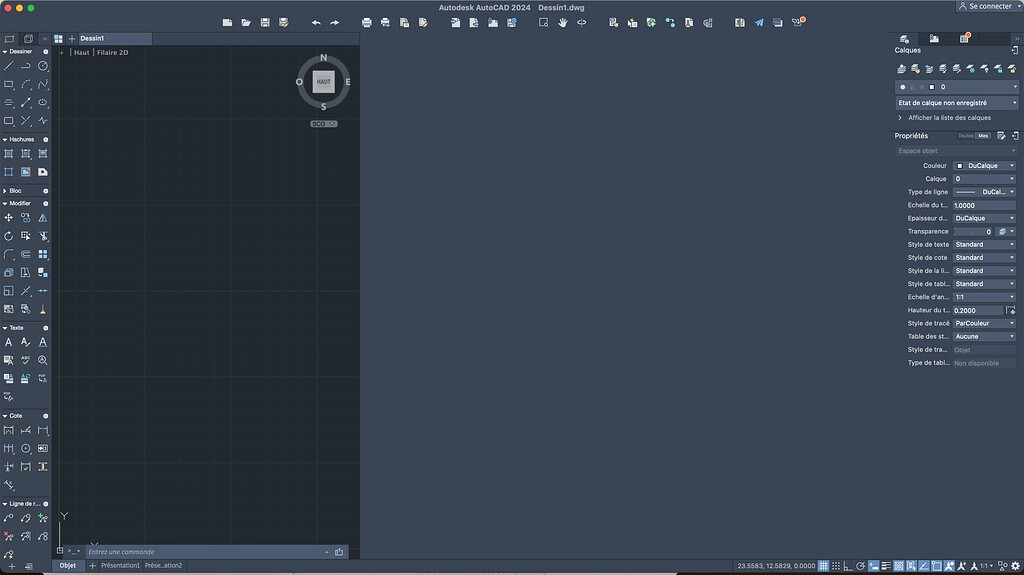The height and width of the screenshot is (575, 1024).
Task: Toggle ortho mode in status bar
Action: pyautogui.click(x=848, y=566)
